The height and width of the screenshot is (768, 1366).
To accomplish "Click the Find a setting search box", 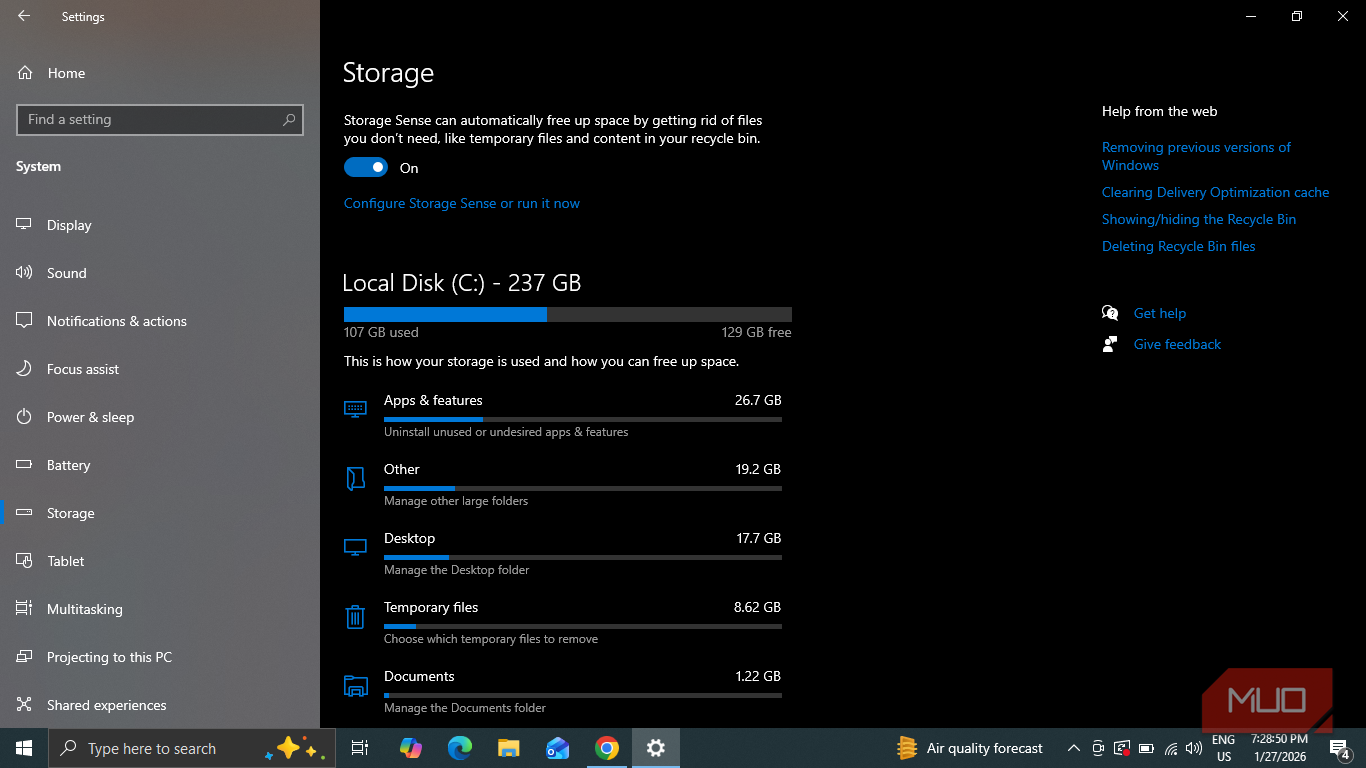I will coord(160,119).
